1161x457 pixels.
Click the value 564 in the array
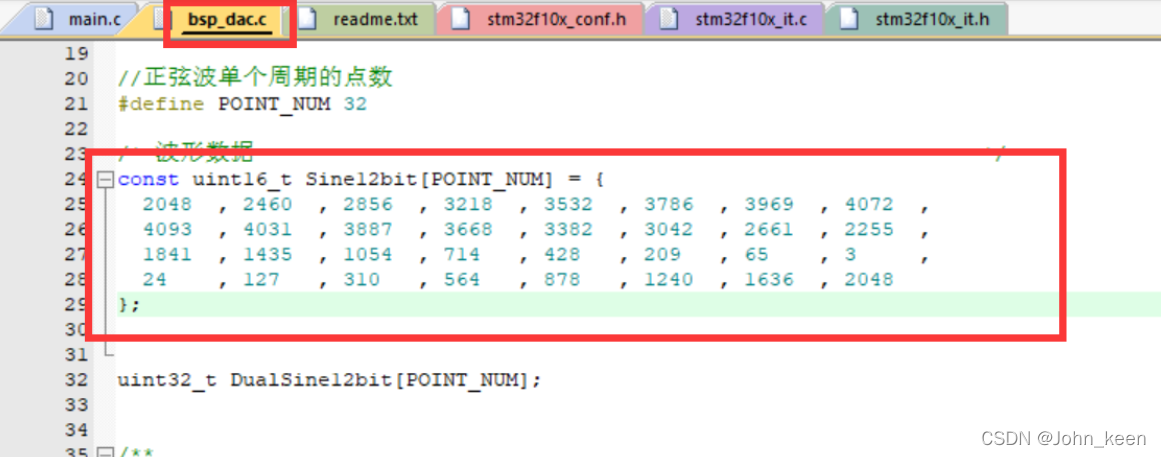pos(462,279)
